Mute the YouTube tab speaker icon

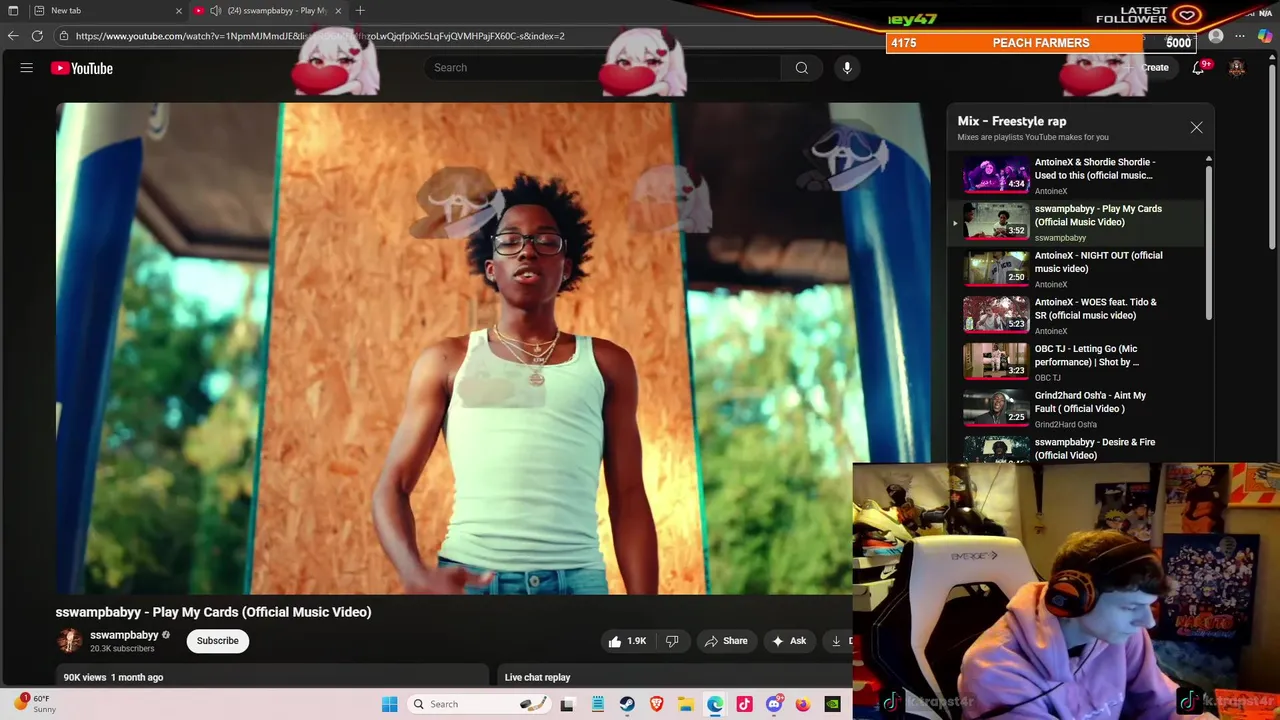(215, 10)
